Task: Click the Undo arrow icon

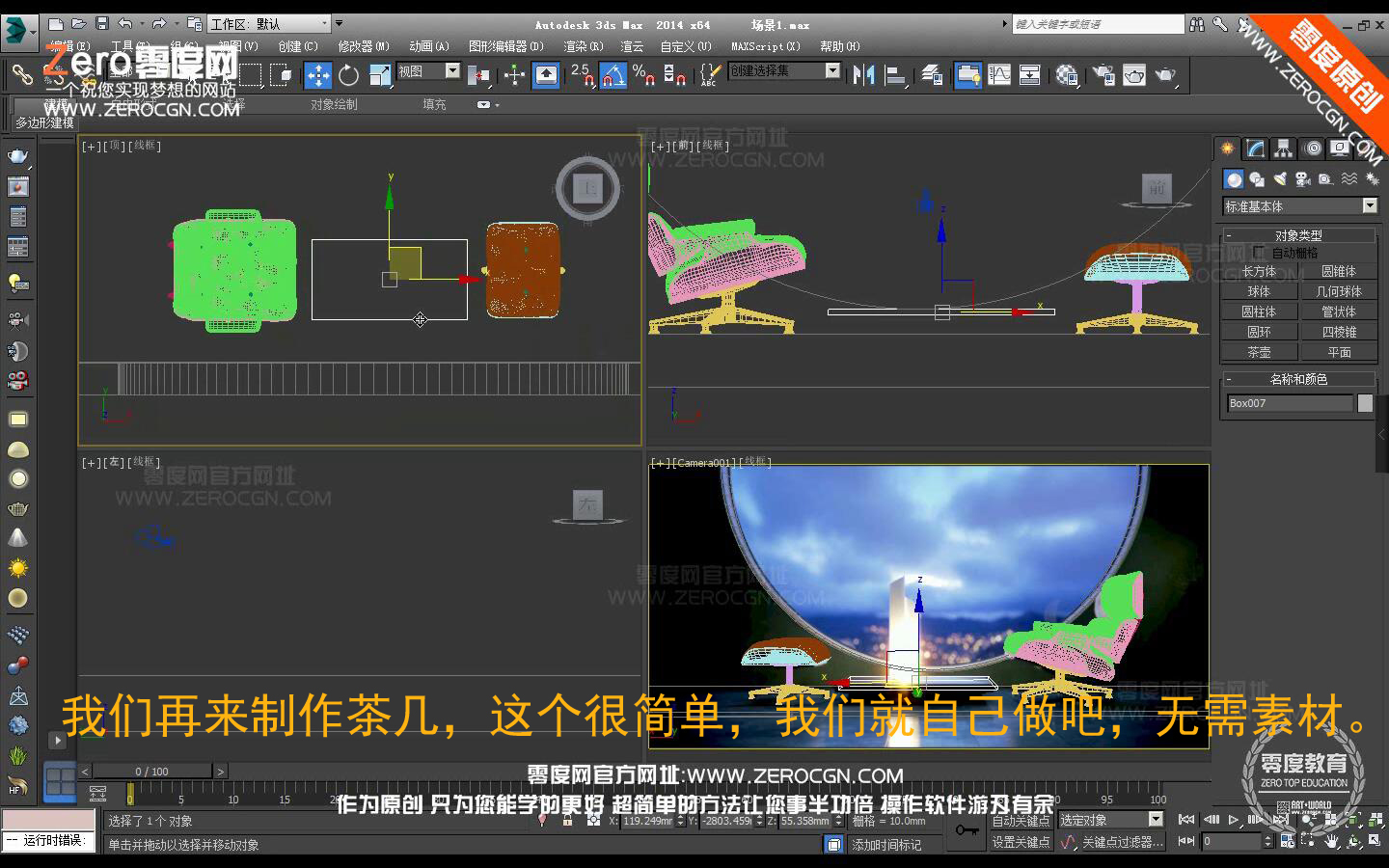Action: (x=124, y=23)
